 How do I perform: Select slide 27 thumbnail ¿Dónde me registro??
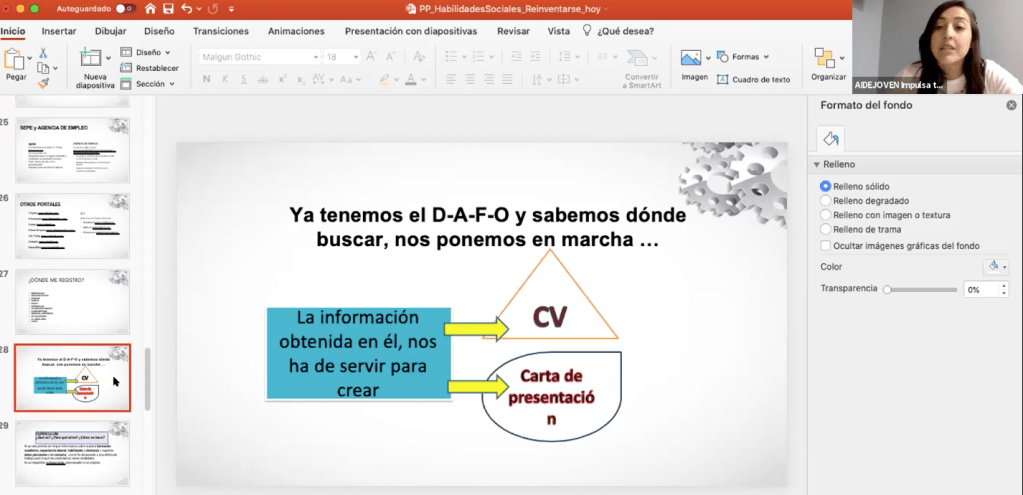pyautogui.click(x=72, y=300)
